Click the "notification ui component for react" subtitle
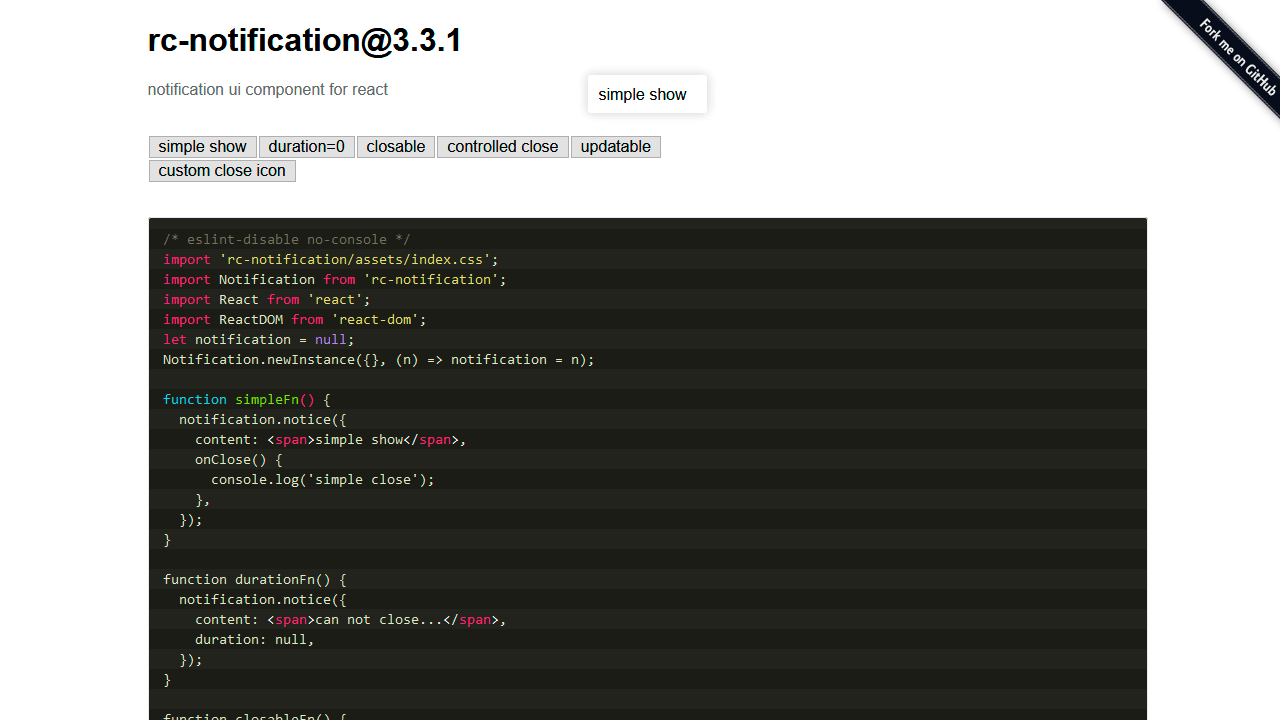The width and height of the screenshot is (1280, 720). click(x=268, y=90)
